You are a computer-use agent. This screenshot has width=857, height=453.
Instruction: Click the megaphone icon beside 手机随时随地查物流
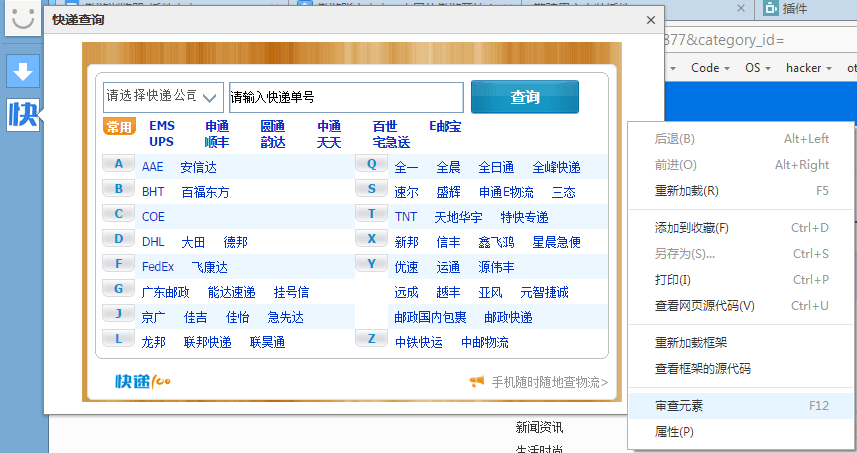(477, 381)
